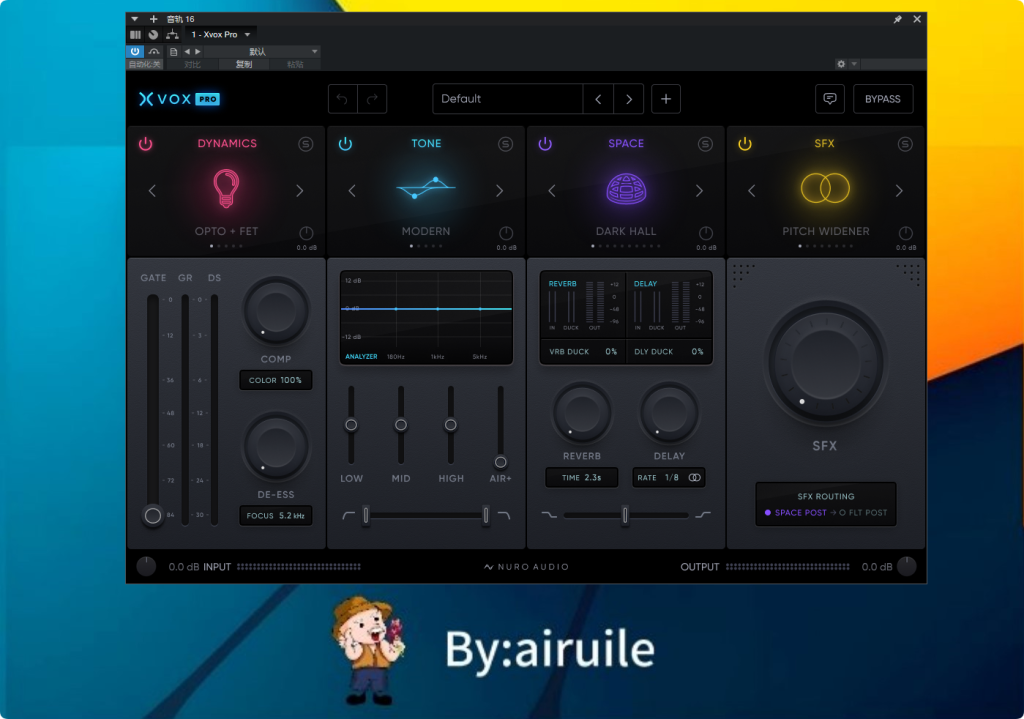This screenshot has width=1024, height=719.
Task: Select previous SFX type left arrow
Action: click(x=752, y=191)
